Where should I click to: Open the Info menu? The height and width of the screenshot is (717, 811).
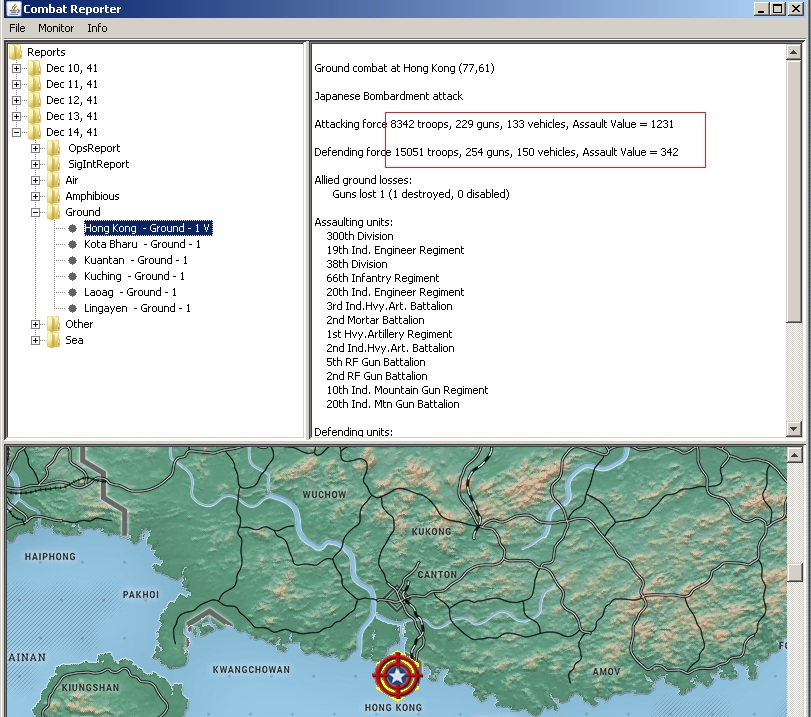(x=97, y=28)
